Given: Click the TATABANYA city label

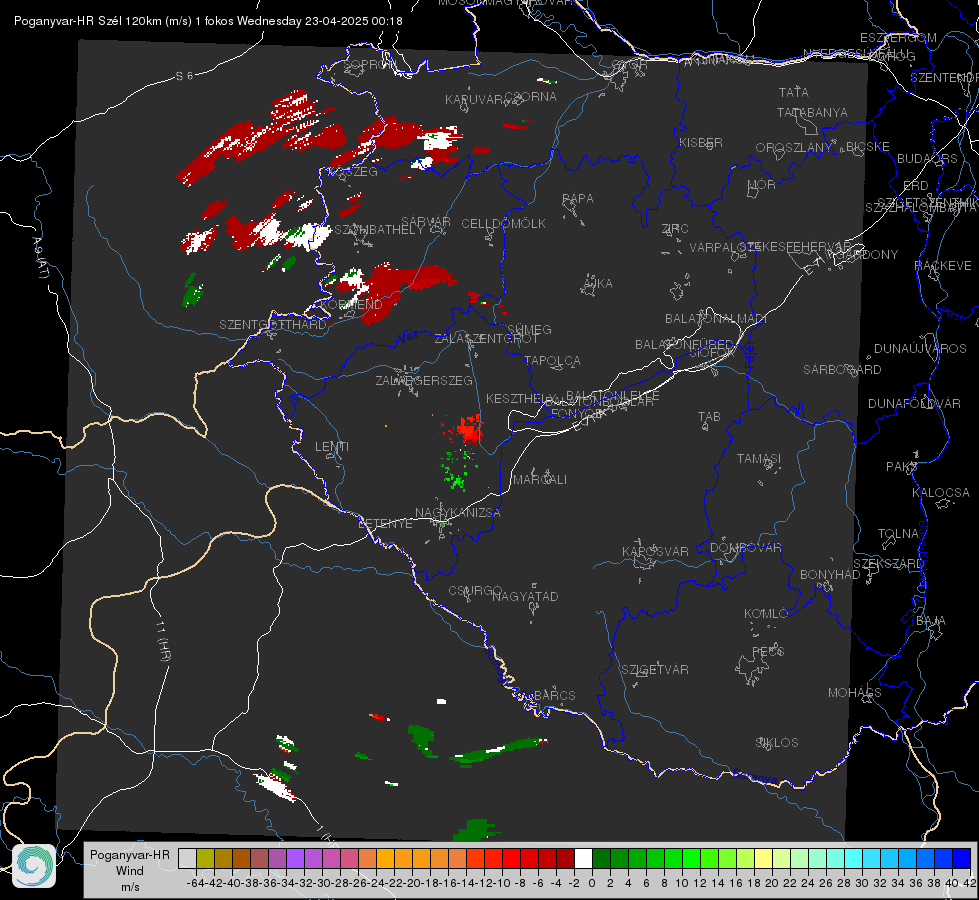Looking at the screenshot, I should [x=812, y=112].
